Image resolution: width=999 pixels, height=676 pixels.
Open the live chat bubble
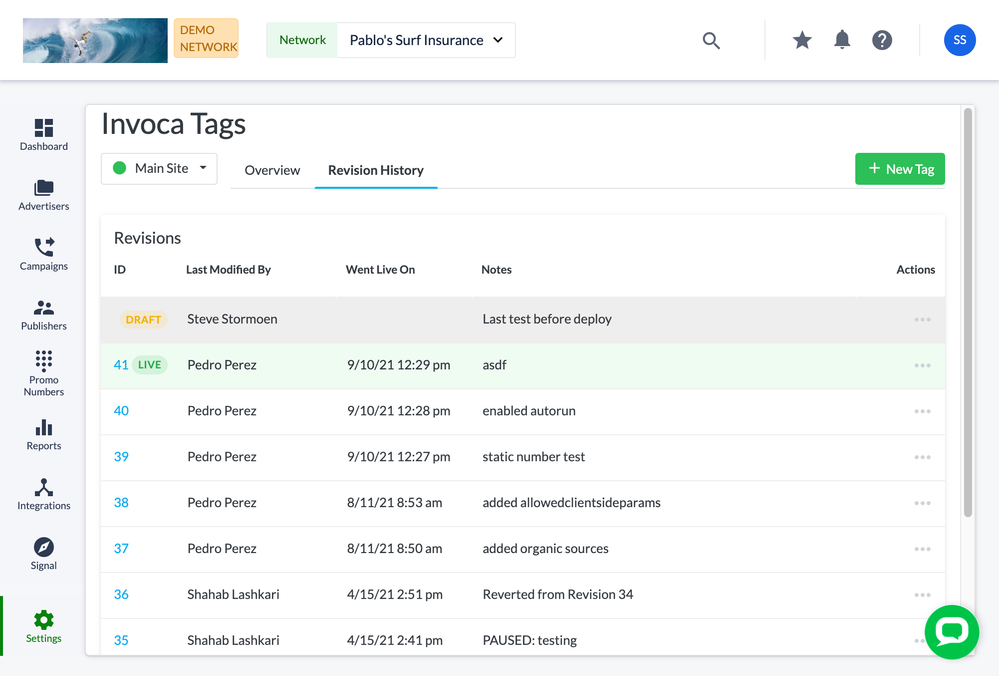point(952,632)
